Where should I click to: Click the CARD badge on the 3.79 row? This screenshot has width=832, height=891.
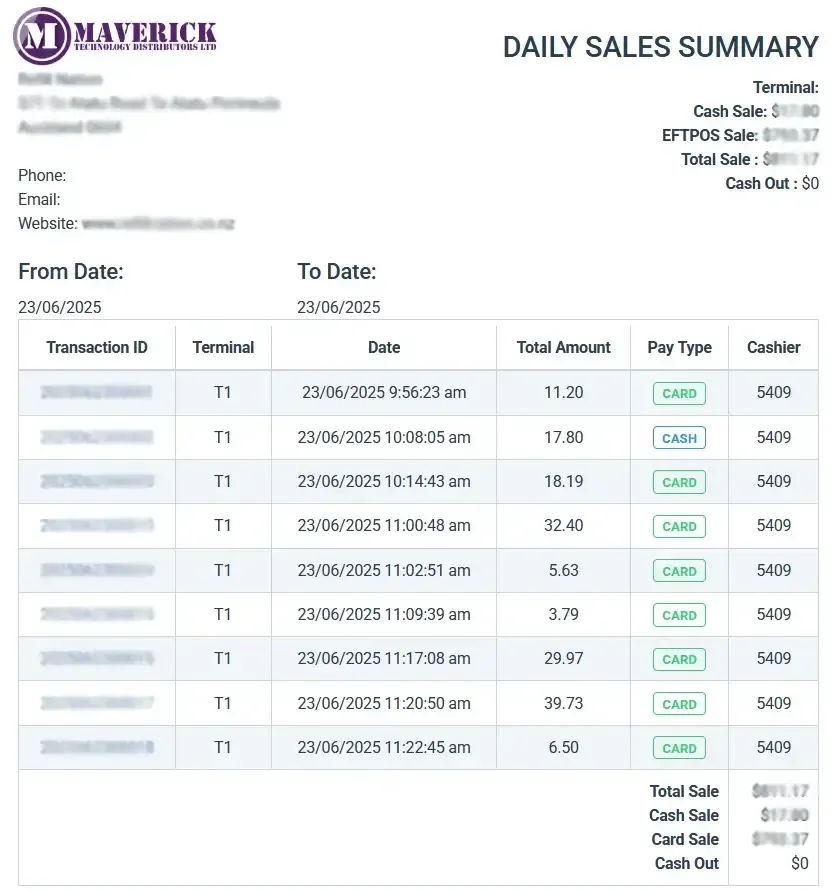click(x=679, y=615)
